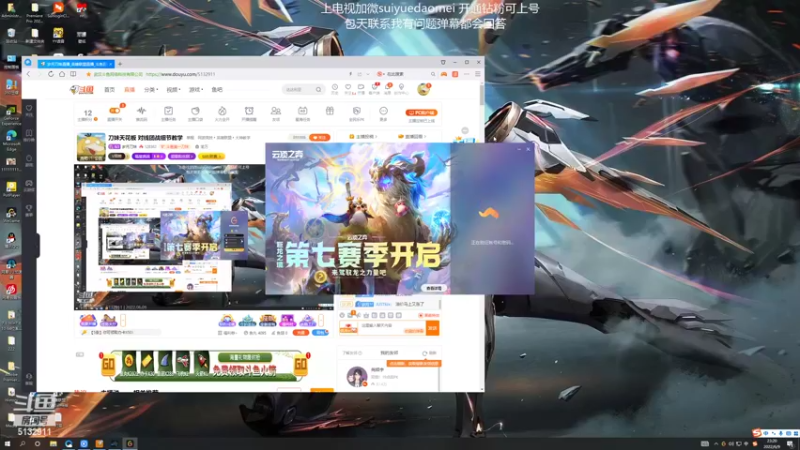This screenshot has width=800, height=450.
Task: Open a new browser tab with the plus button
Action: 120,64
